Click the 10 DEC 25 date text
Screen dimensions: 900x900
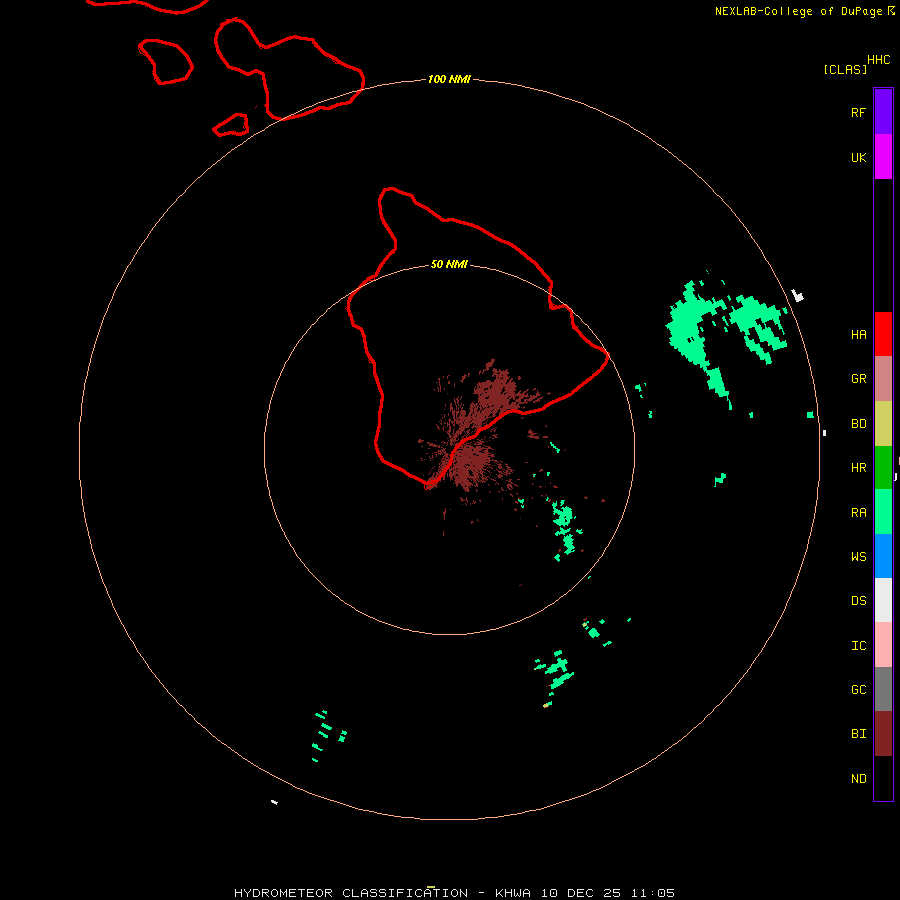(581, 893)
